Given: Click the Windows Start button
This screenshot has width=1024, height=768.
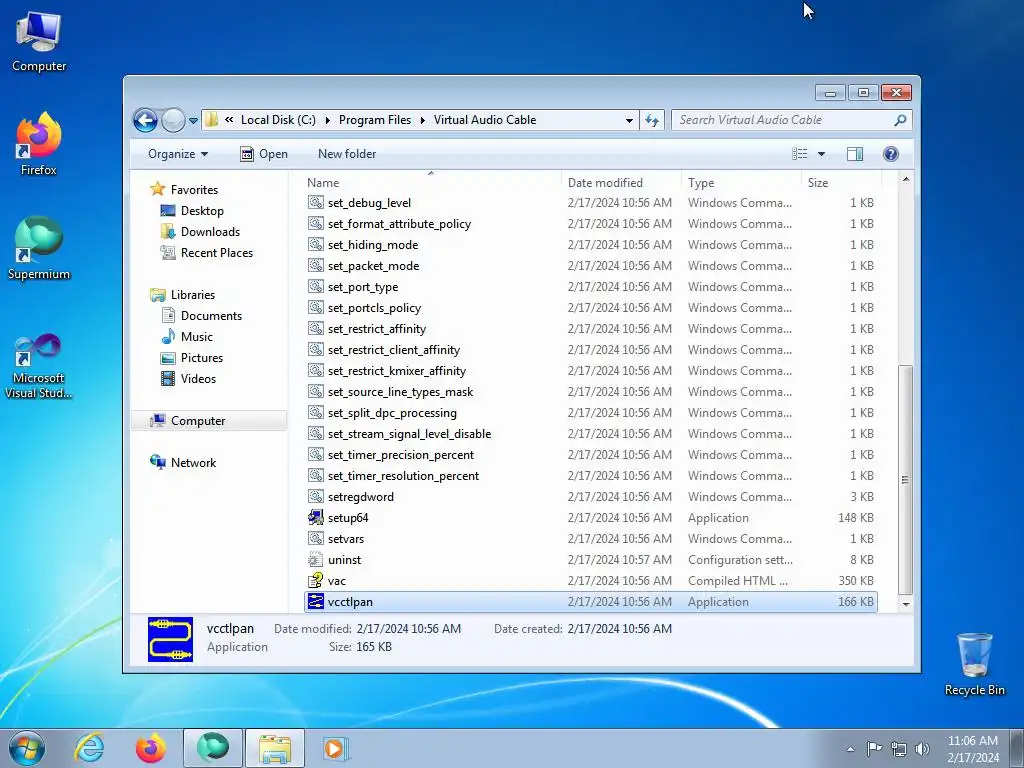Looking at the screenshot, I should coord(27,748).
